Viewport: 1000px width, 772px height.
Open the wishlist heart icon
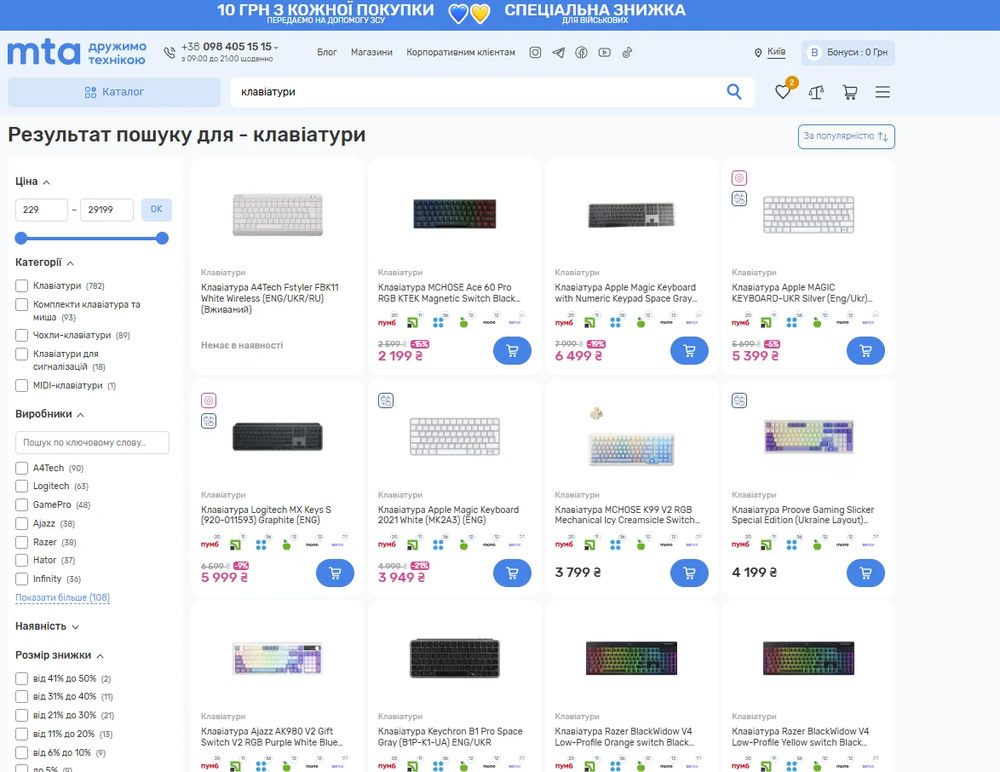click(x=783, y=92)
